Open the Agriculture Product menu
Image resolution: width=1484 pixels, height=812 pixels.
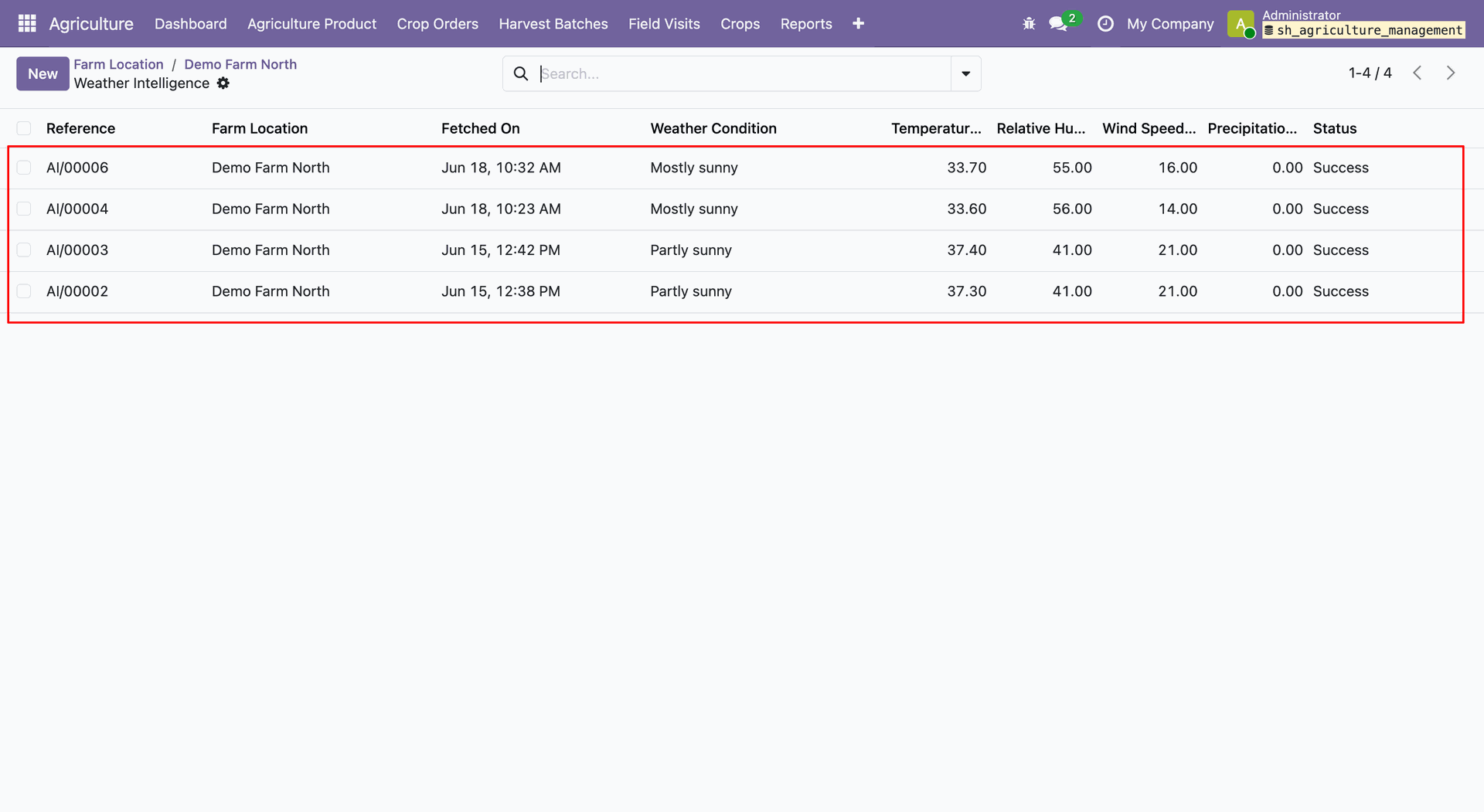(x=311, y=24)
